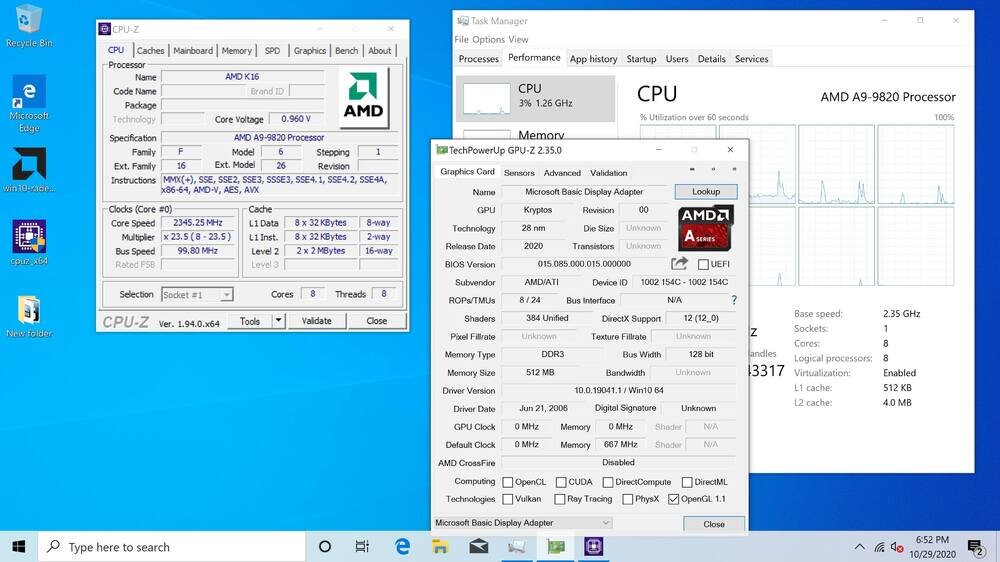1000x562 pixels.
Task: Switch to the Mainboard tab in CPU-Z
Action: click(193, 50)
